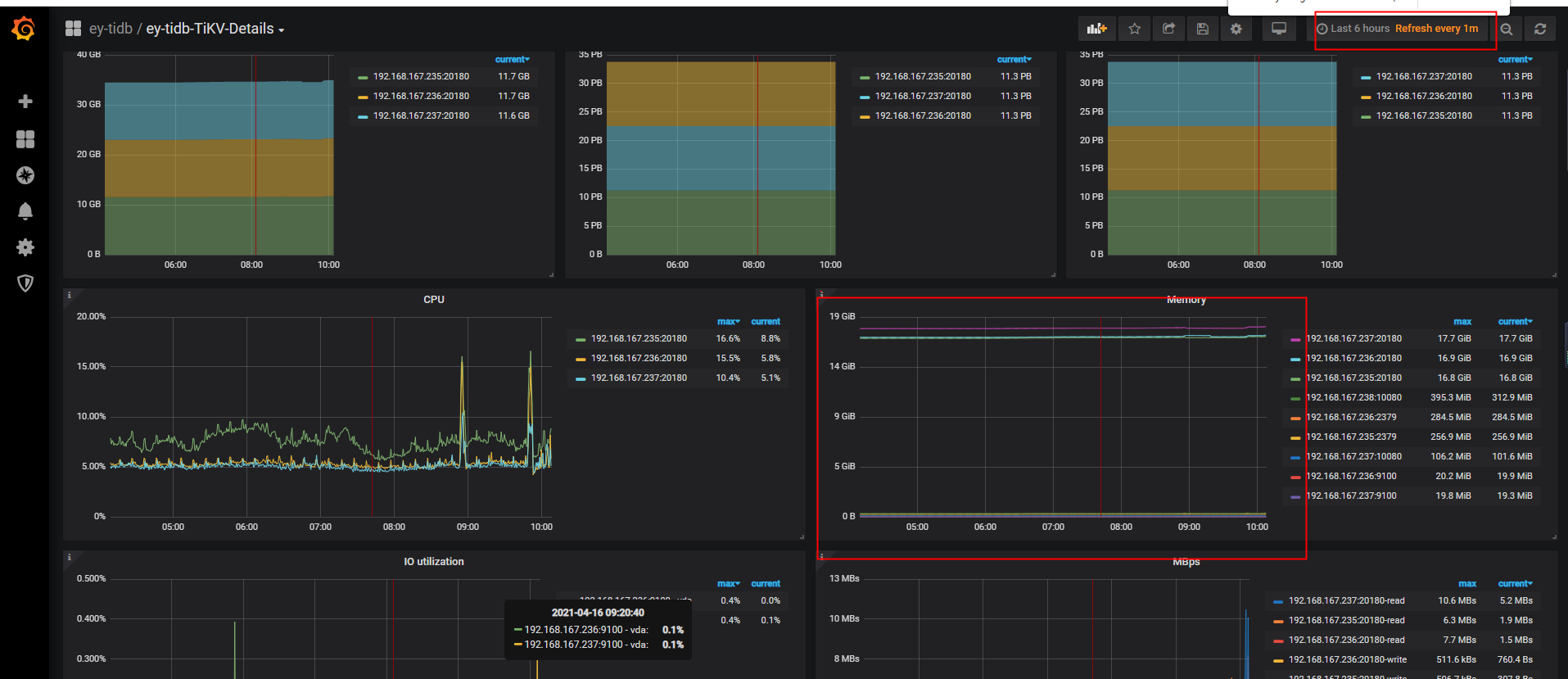Click the Add panel icon in toolbar

click(x=1096, y=29)
